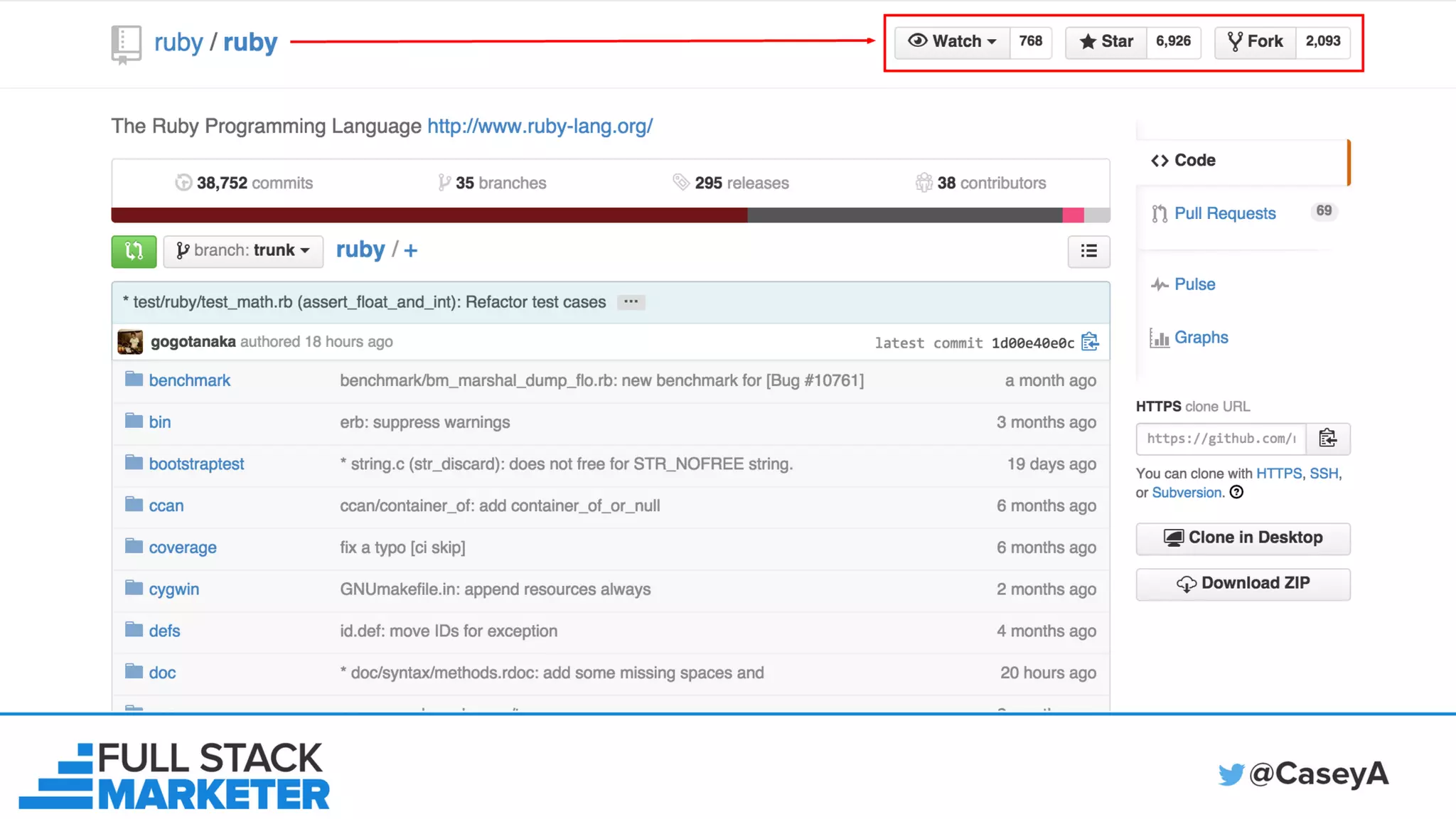Click the HTTPS clone URL text field
Image resolution: width=1456 pixels, height=819 pixels.
pos(1221,439)
